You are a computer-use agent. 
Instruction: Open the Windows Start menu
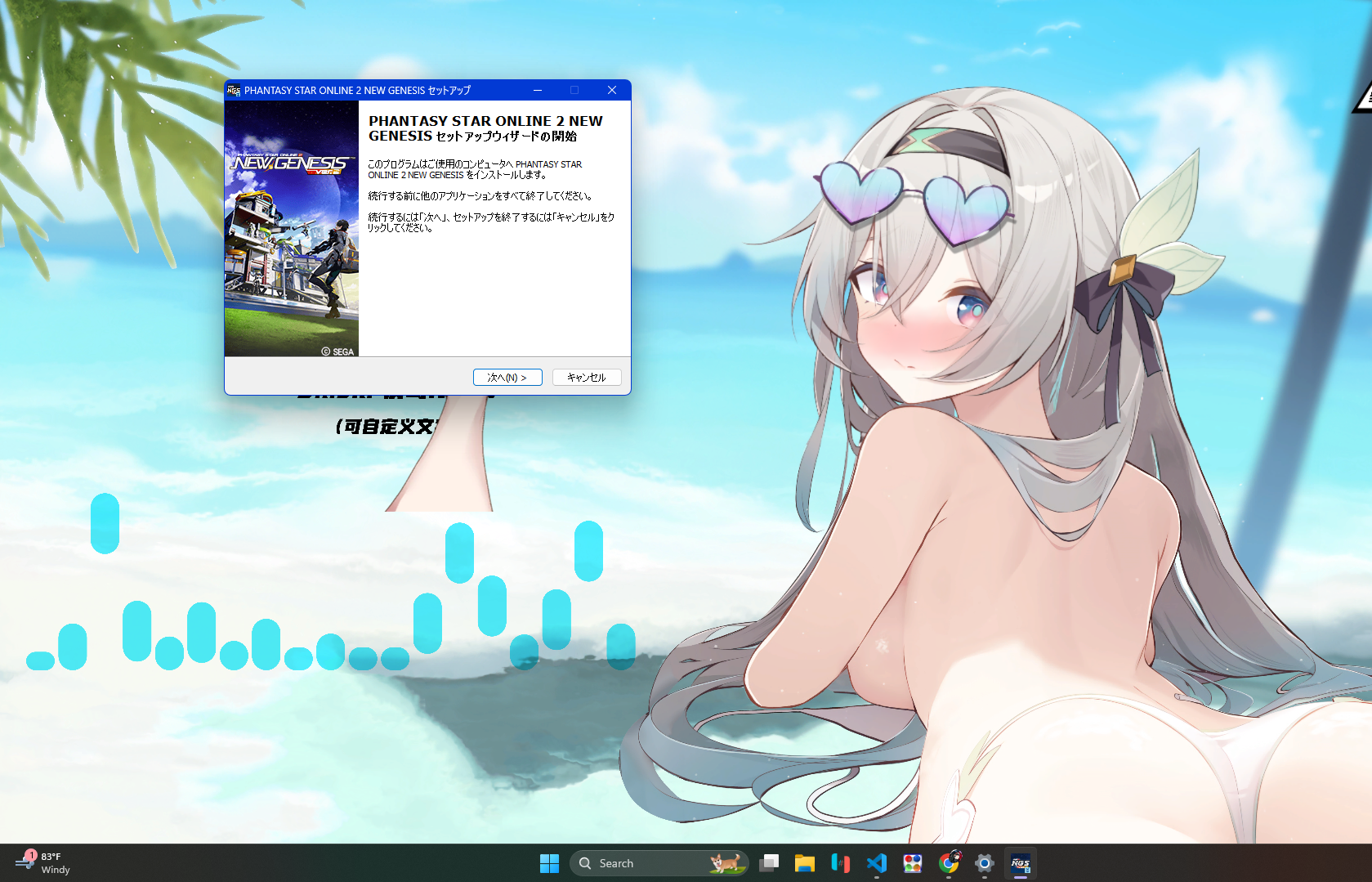tap(549, 863)
